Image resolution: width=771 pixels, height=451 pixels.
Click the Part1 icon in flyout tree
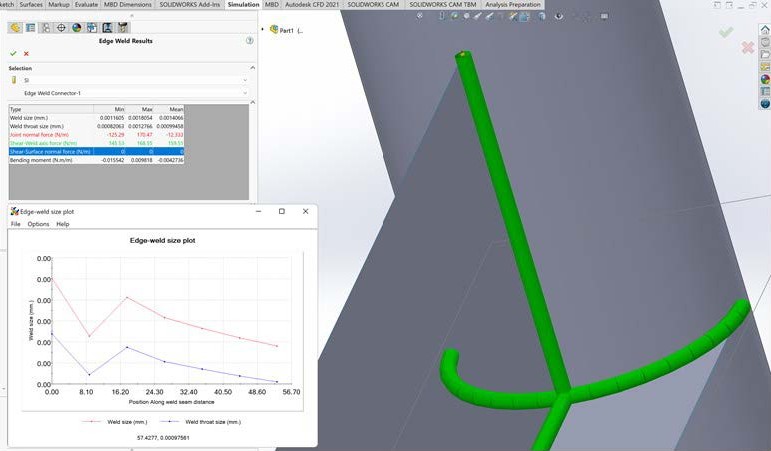pos(274,30)
